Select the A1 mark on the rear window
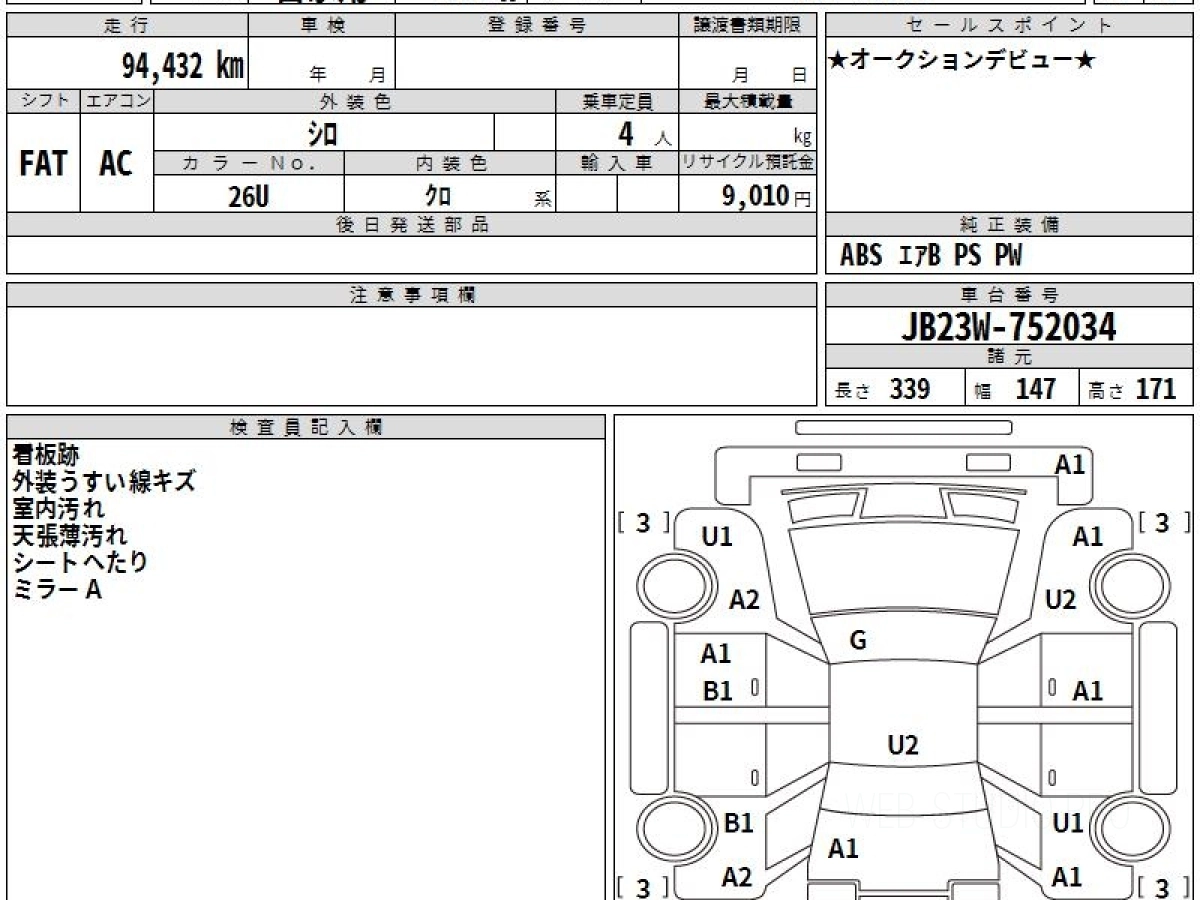1200x900 pixels. click(844, 849)
